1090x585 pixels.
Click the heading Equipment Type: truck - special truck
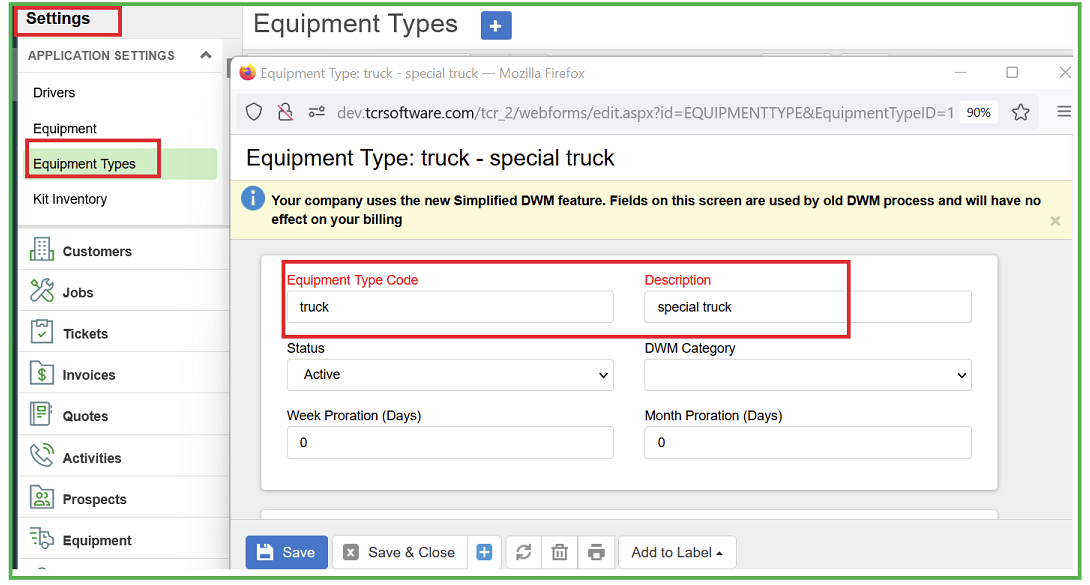(x=430, y=158)
